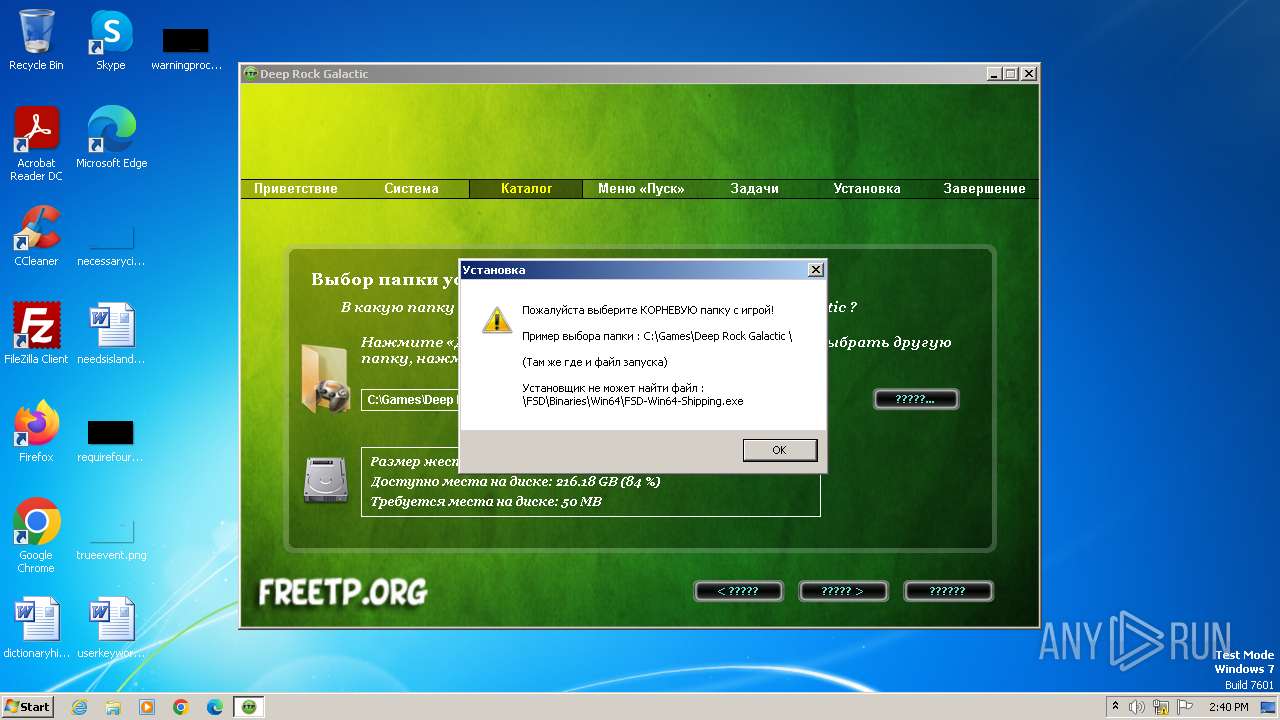The image size is (1280, 720).
Task: Click the browse folder button ?????...
Action: [916, 399]
